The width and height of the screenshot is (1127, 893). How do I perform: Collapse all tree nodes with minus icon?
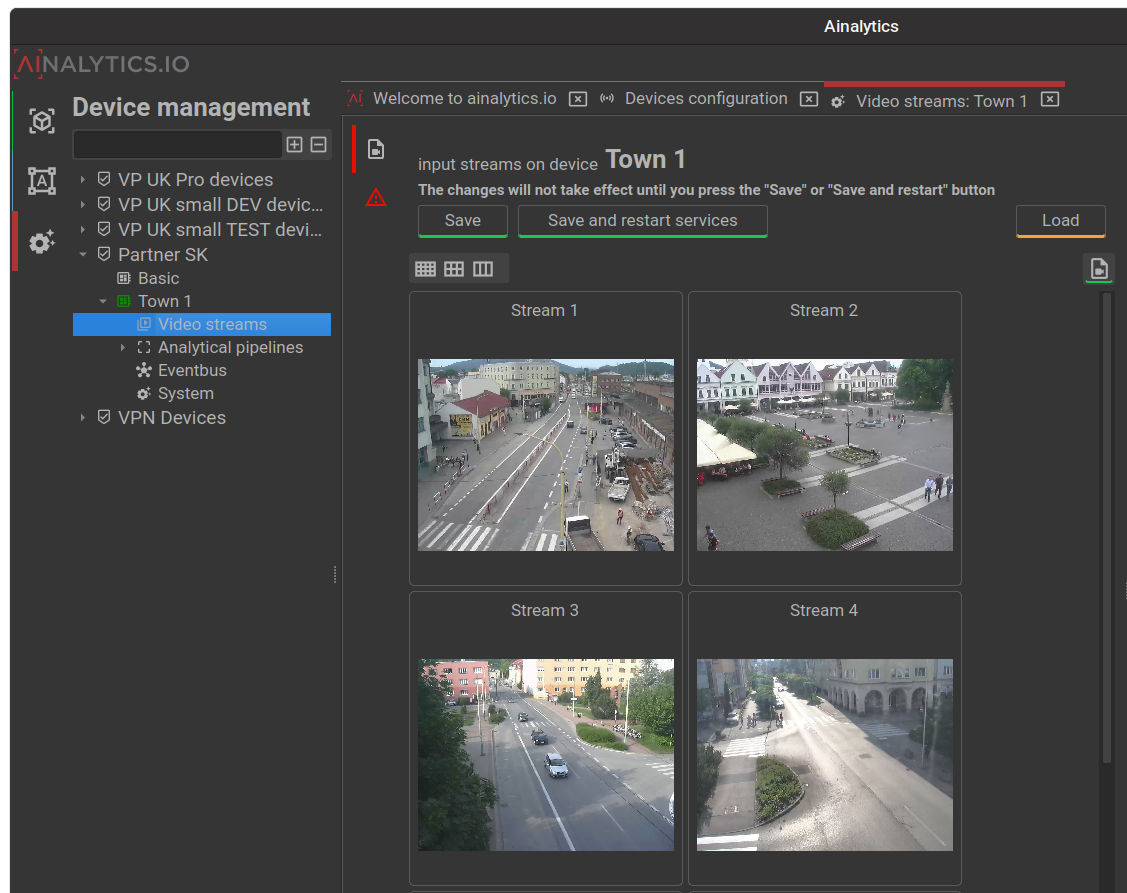tap(318, 145)
